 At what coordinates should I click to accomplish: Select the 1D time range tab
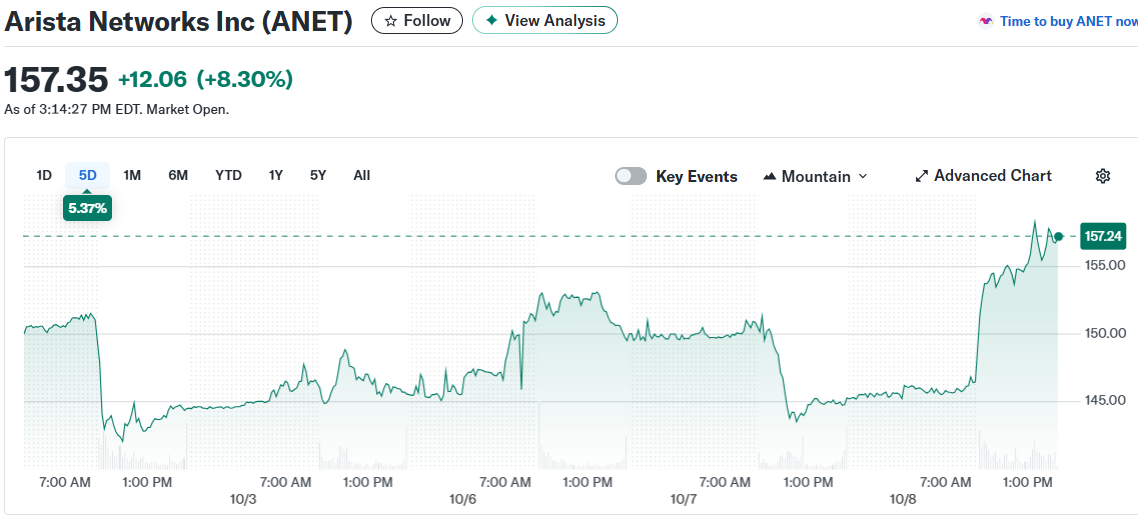pyautogui.click(x=44, y=175)
